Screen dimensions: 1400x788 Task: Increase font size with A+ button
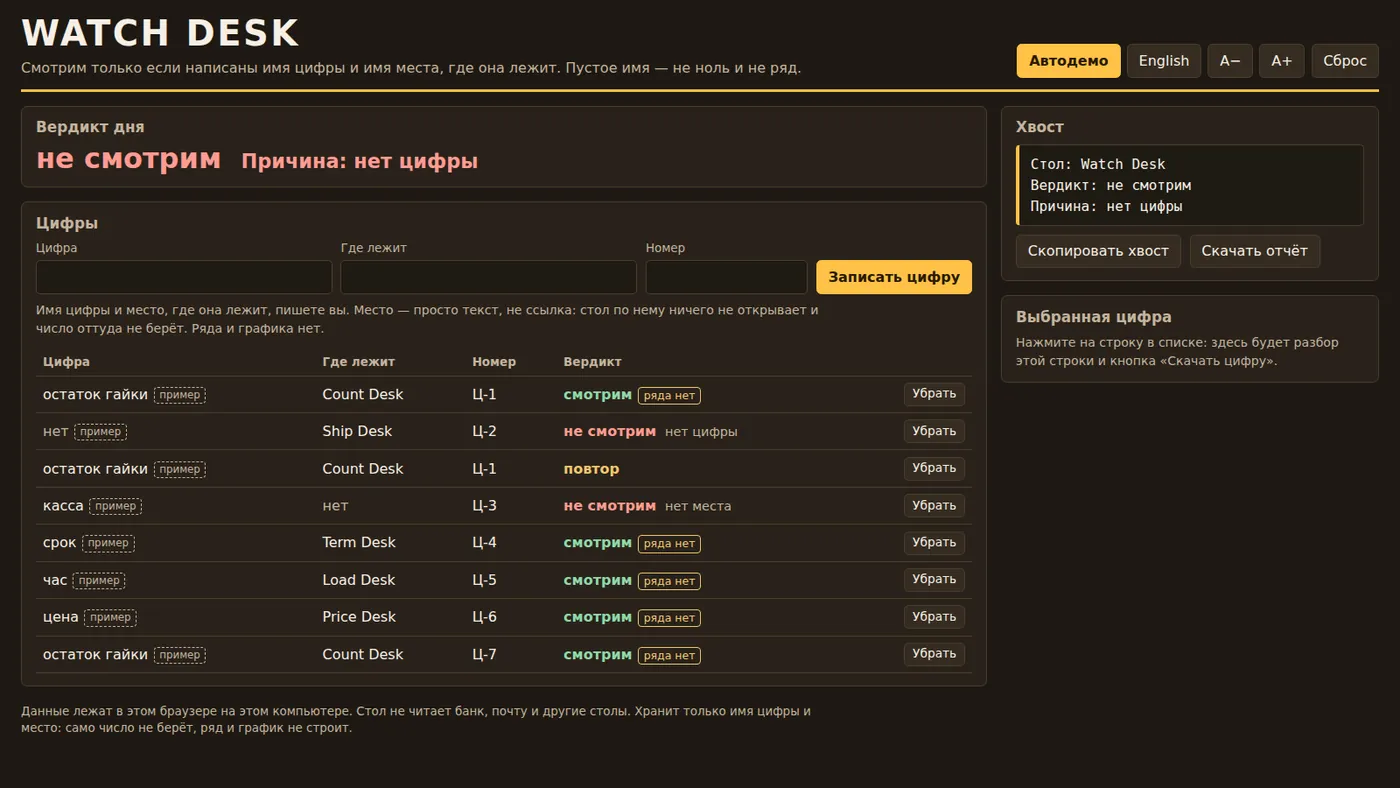click(x=1281, y=61)
